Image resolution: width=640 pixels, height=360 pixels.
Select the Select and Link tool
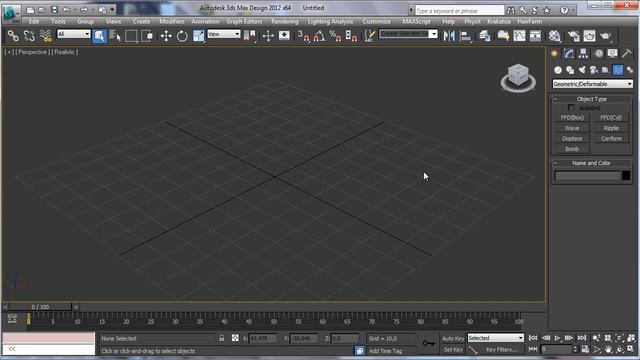[13, 36]
